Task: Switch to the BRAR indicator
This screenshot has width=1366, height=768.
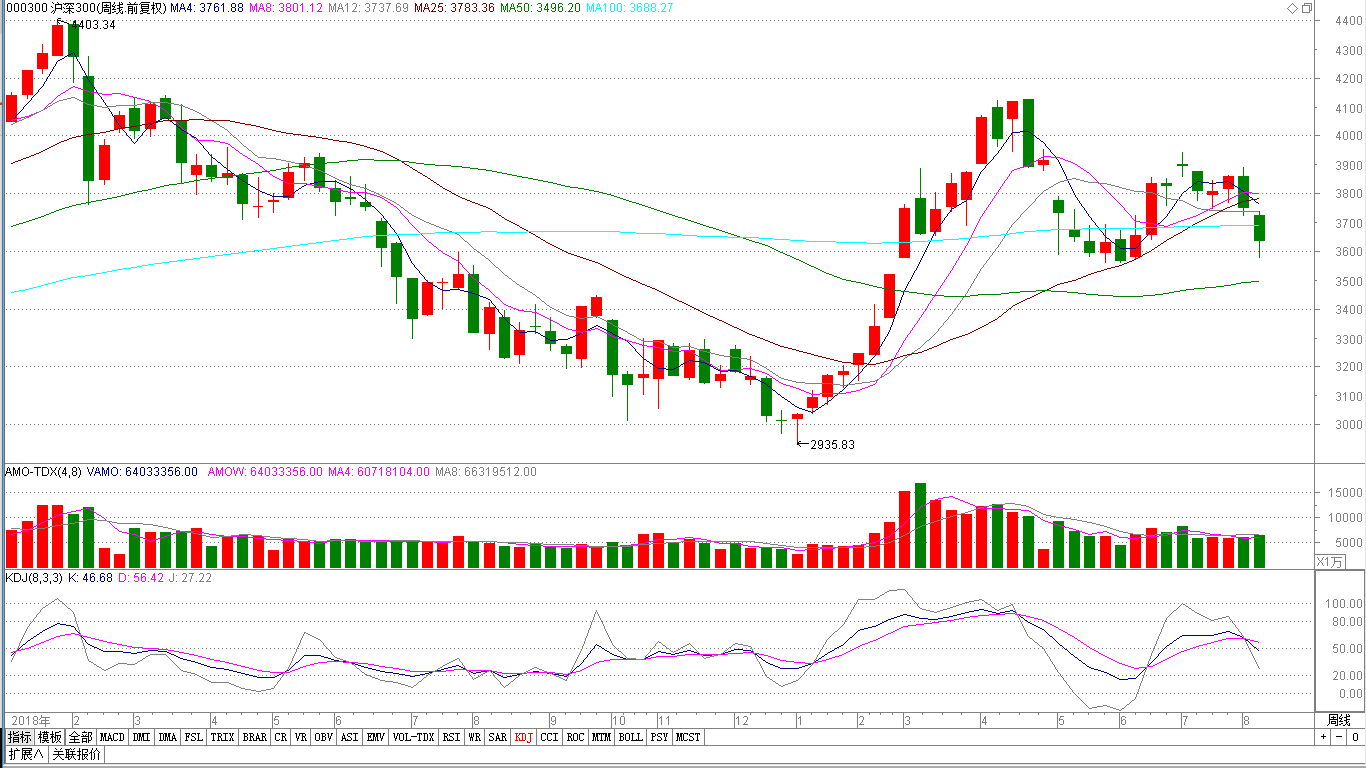Action: click(254, 737)
